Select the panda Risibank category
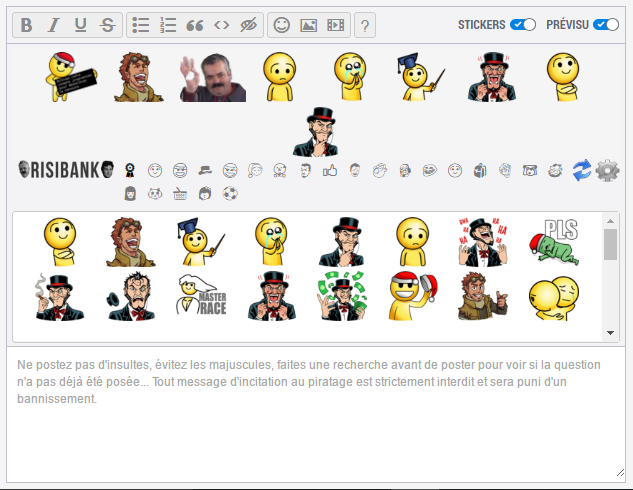 (155, 194)
